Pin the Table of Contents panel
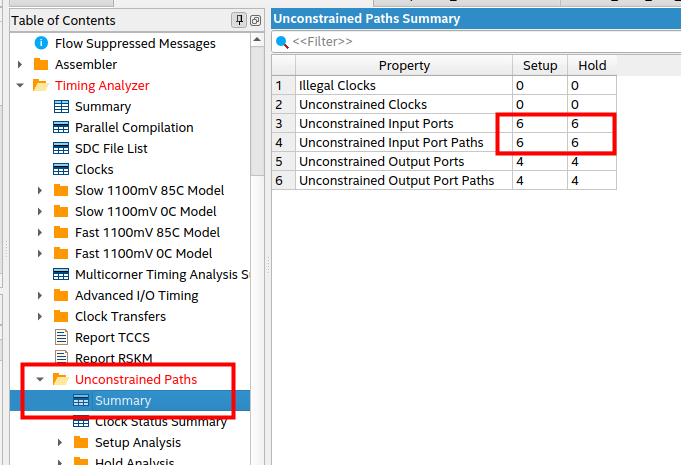The height and width of the screenshot is (465, 681). [239, 20]
